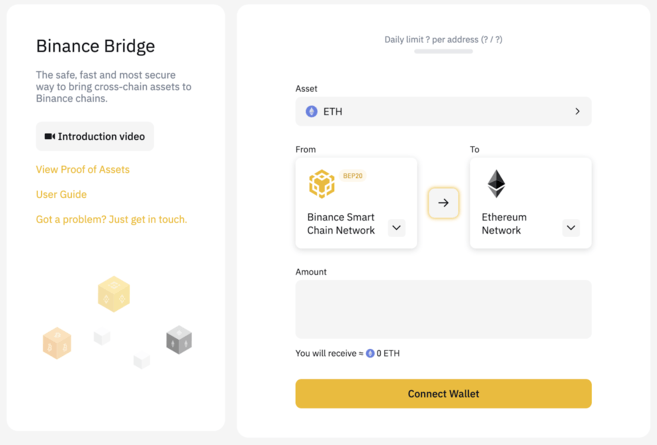
Task: Click the daily limit progress bar
Action: 443,51
